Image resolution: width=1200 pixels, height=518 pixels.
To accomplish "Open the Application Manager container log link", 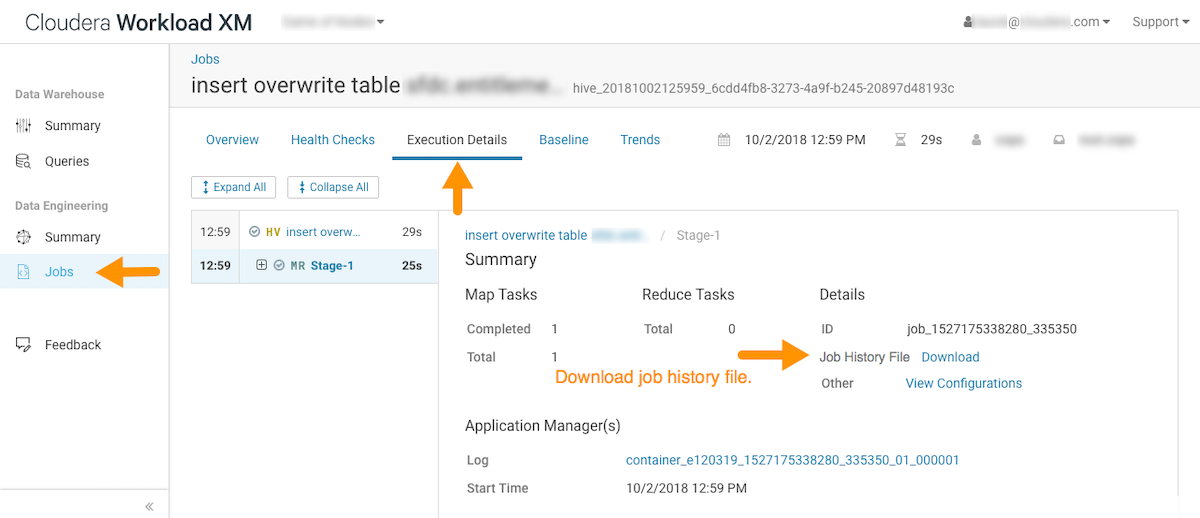I will 792,460.
